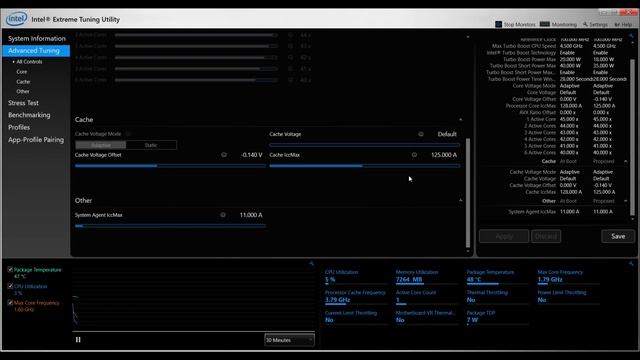Pause the monitoring graph
The height and width of the screenshot is (360, 640).
click(78, 340)
